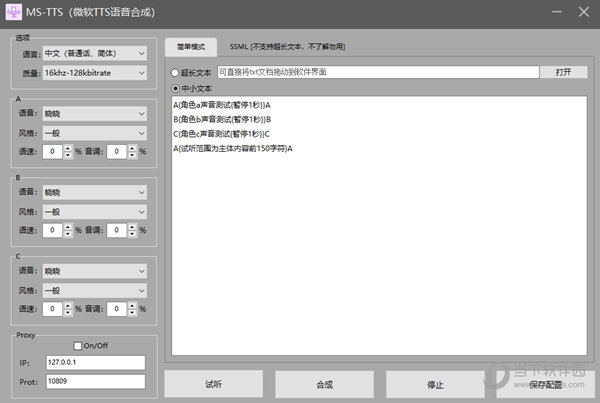Screen dimensions: 600x403
Task: Open the 风格 style dropdown in section B
Action: (97, 211)
